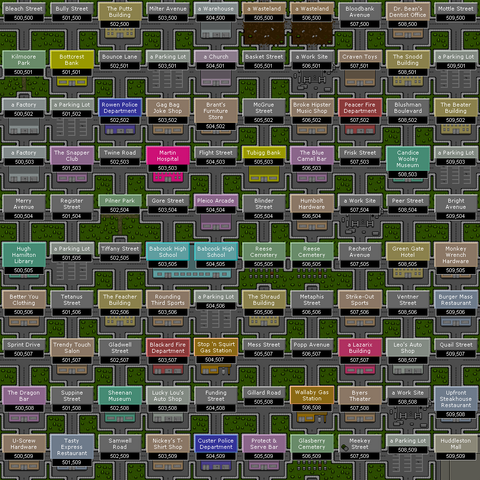Viewport: 480px width, 480px height.
Task: Choose the Candice Wooley Museum tile
Action: tap(408, 159)
